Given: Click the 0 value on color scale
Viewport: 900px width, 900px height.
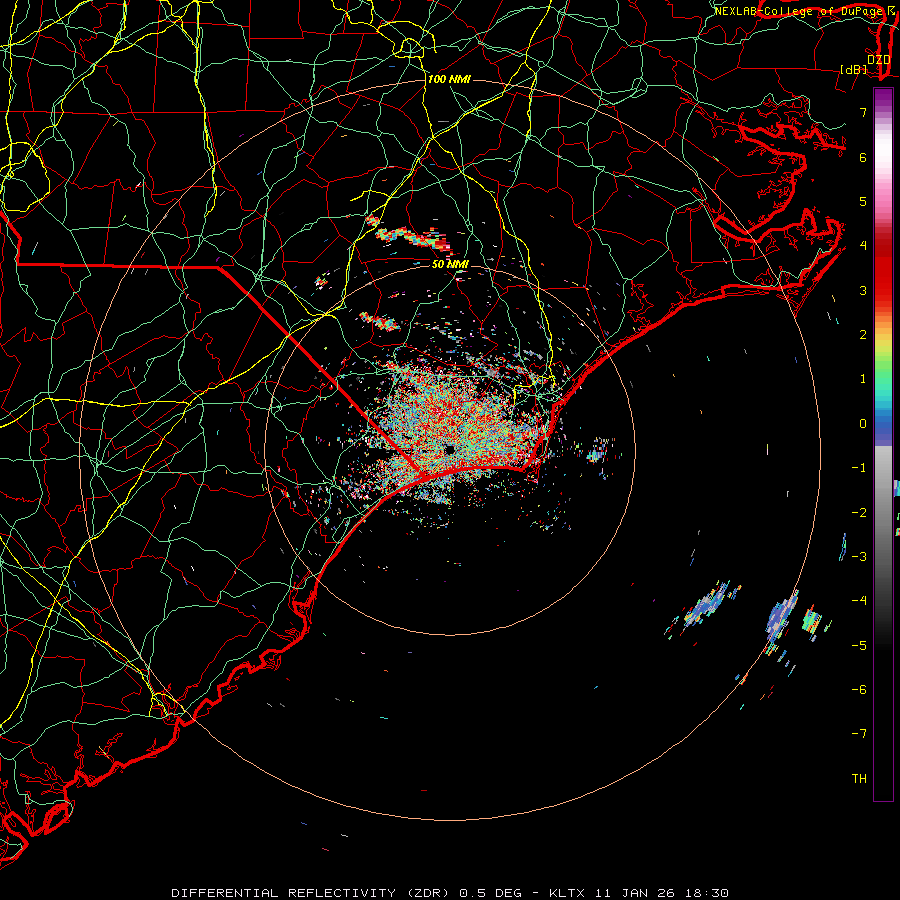Looking at the screenshot, I should pyautogui.click(x=863, y=424).
